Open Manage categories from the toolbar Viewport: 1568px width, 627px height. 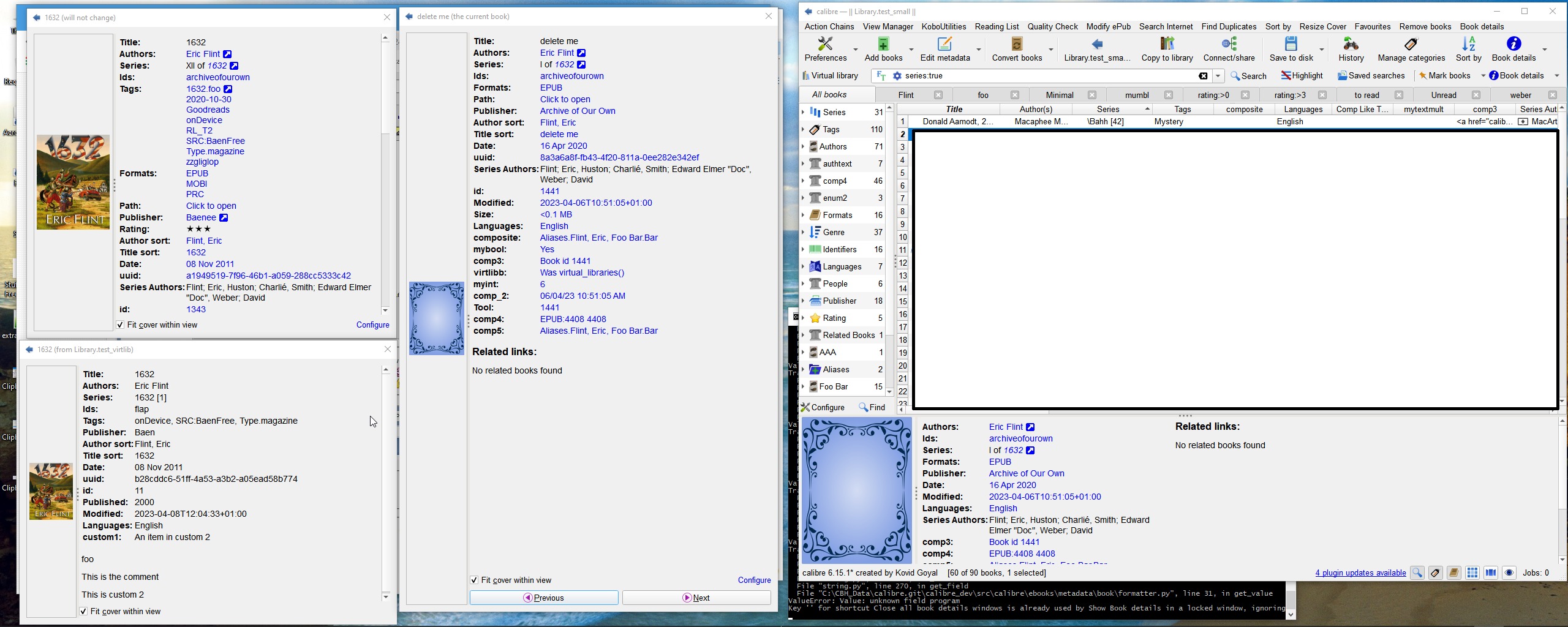tap(1411, 48)
